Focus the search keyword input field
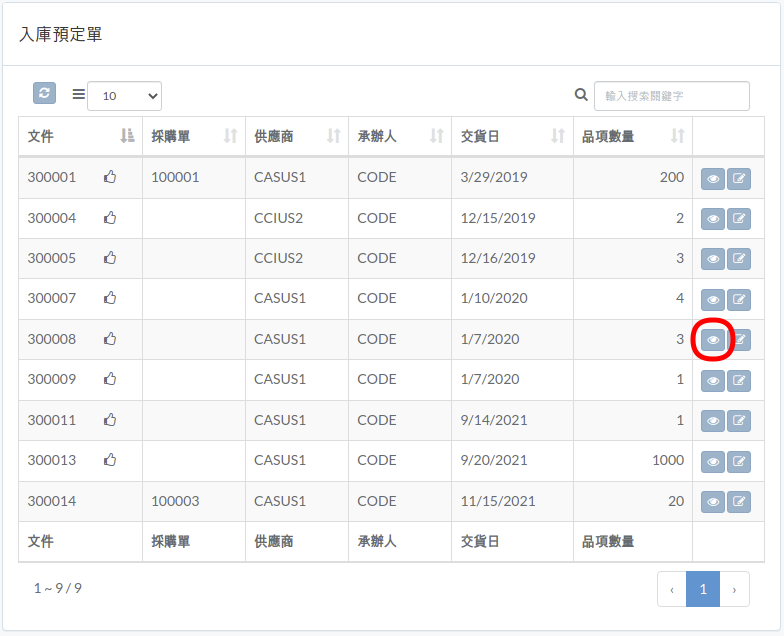This screenshot has height=636, width=784. tap(672, 96)
